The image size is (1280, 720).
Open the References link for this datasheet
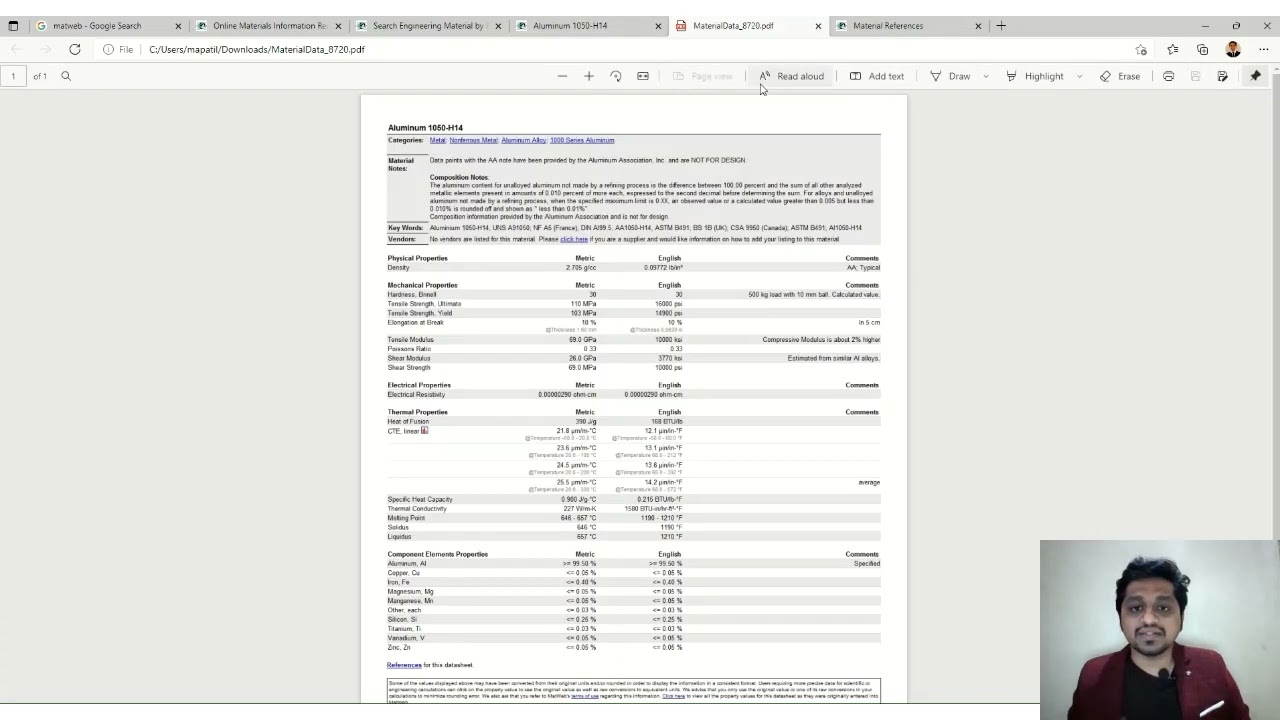coord(404,665)
